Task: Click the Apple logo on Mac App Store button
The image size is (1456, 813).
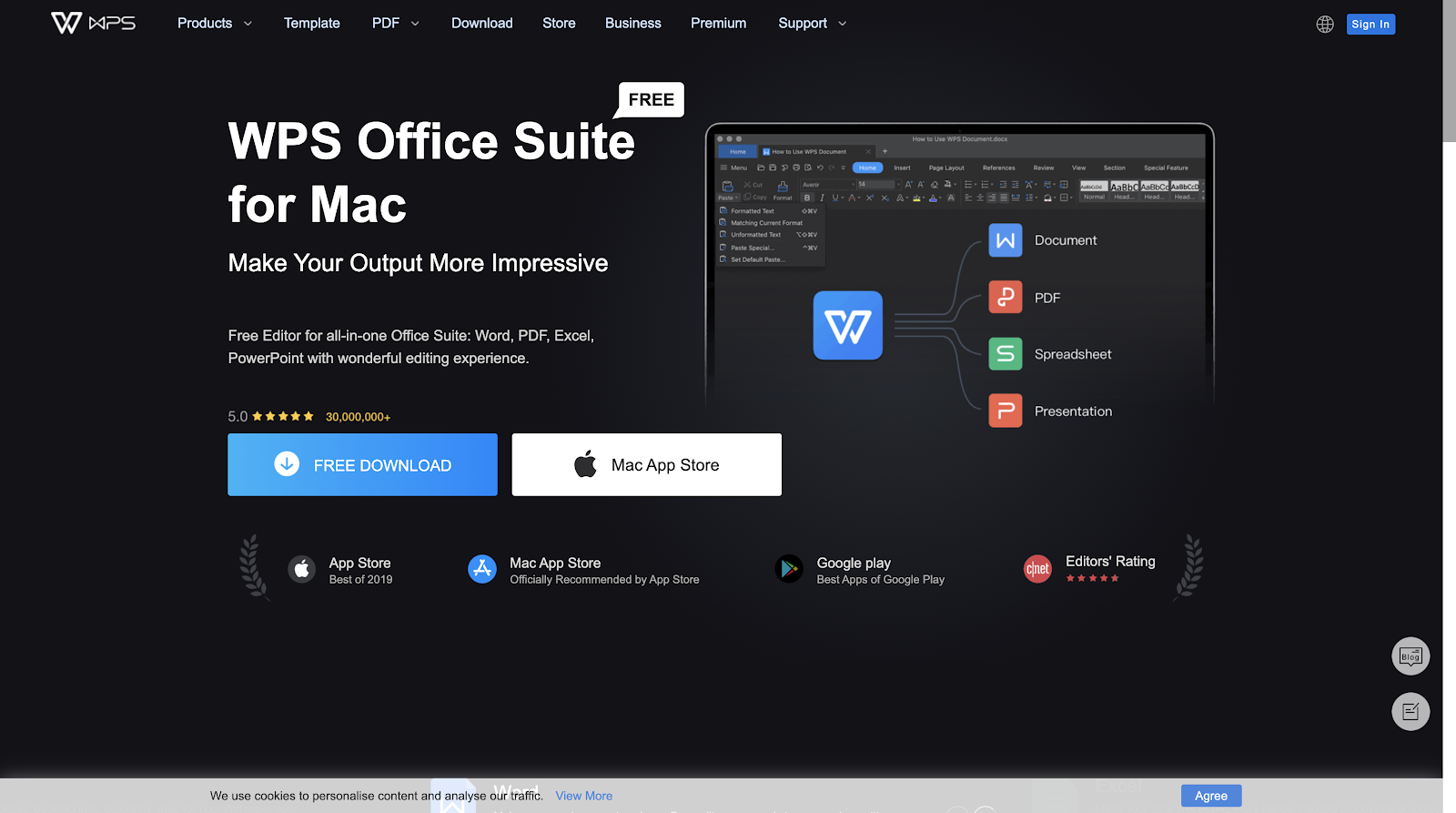Action: 585,463
